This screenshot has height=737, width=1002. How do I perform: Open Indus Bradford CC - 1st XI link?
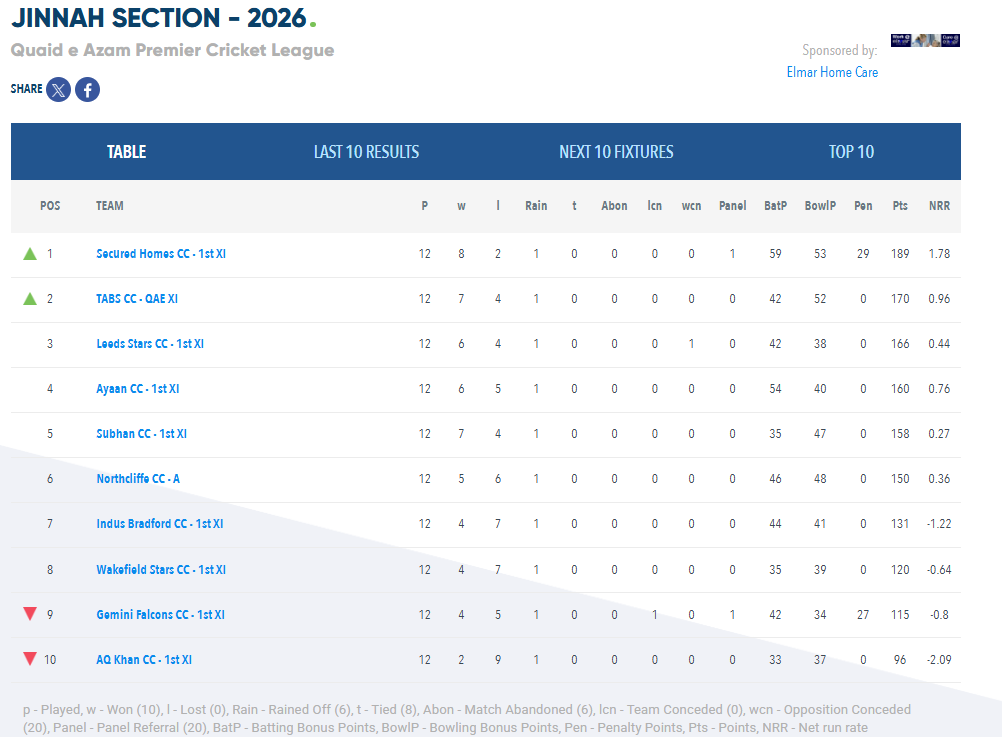160,524
